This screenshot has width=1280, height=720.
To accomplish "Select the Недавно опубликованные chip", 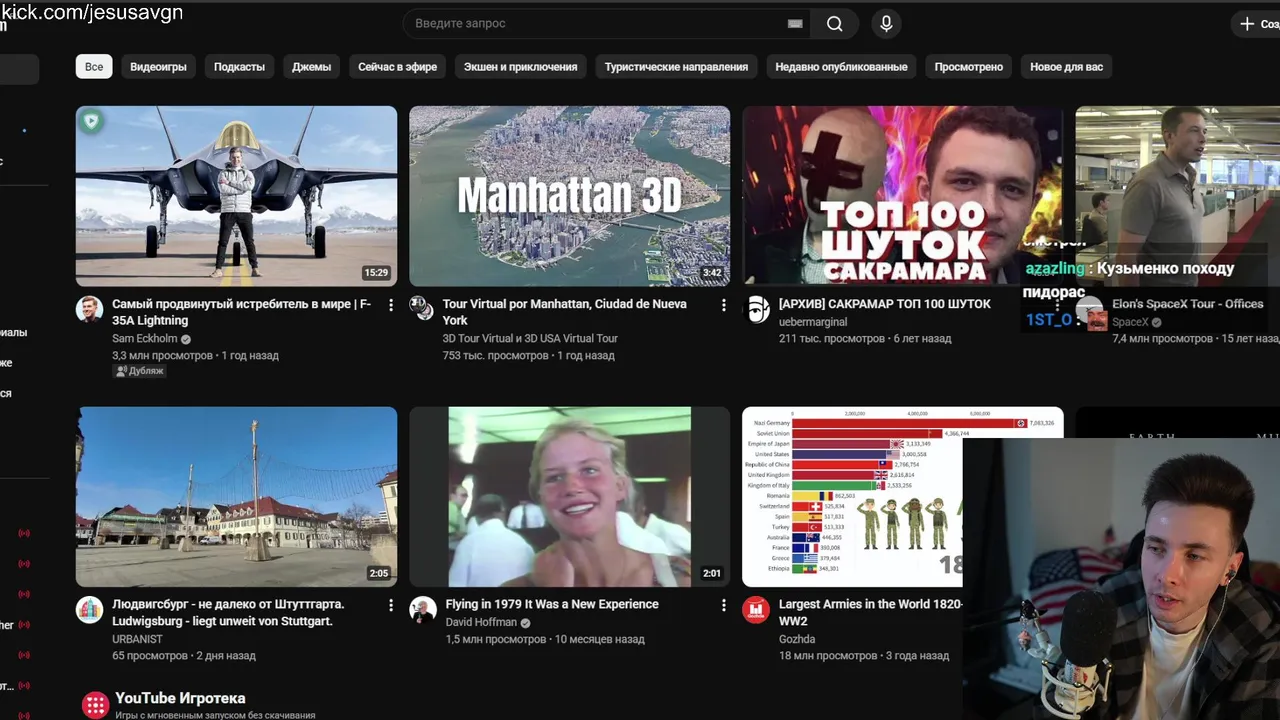I will 841,67.
